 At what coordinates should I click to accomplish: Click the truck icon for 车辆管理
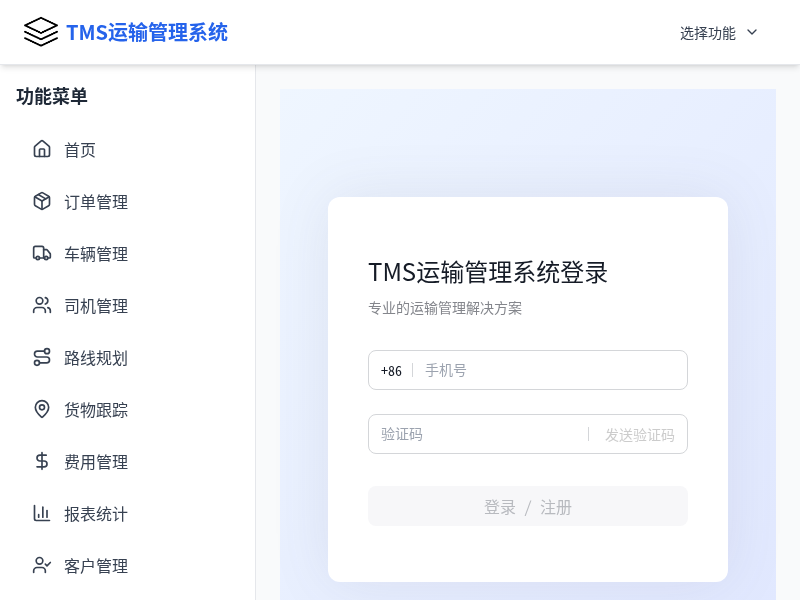[42, 253]
